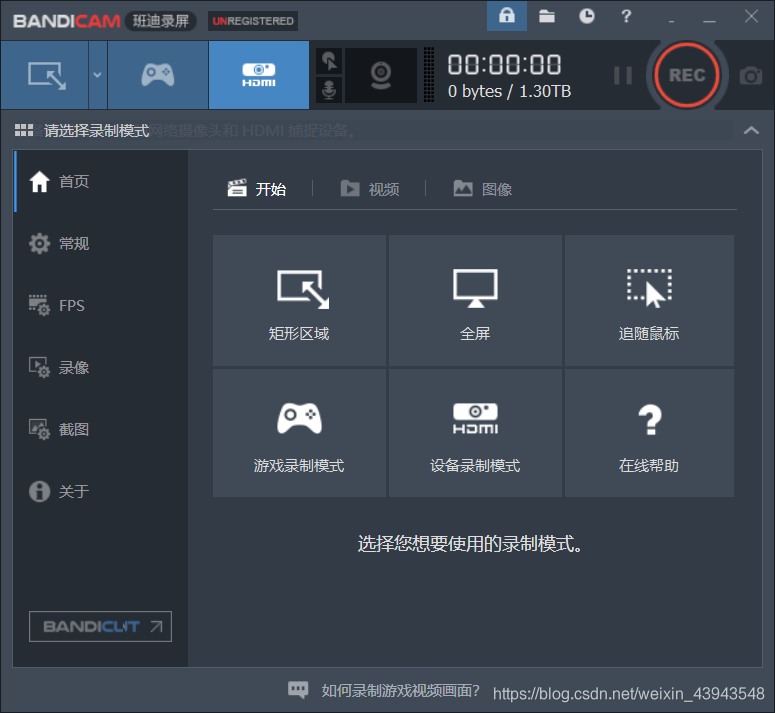Take a screenshot with the camera icon

click(x=750, y=76)
